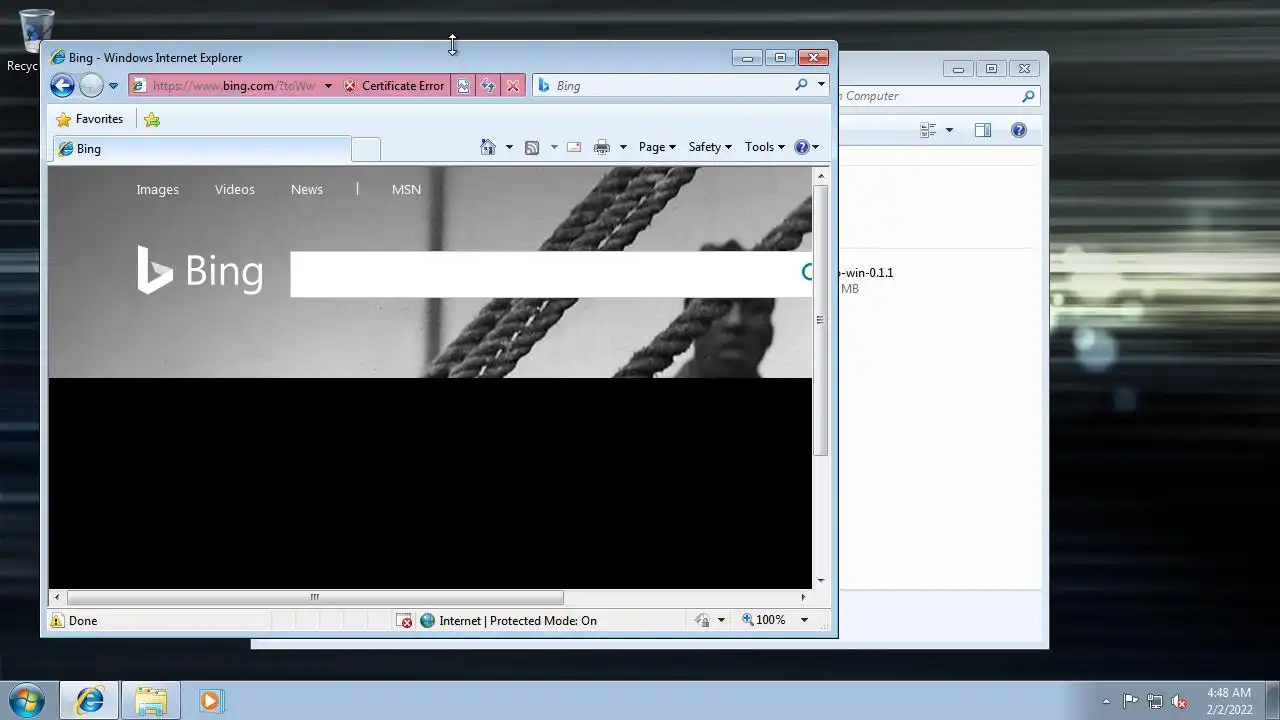This screenshot has width=1280, height=720.
Task: Open the recent pages dropdown beside Forward
Action: pyautogui.click(x=113, y=86)
